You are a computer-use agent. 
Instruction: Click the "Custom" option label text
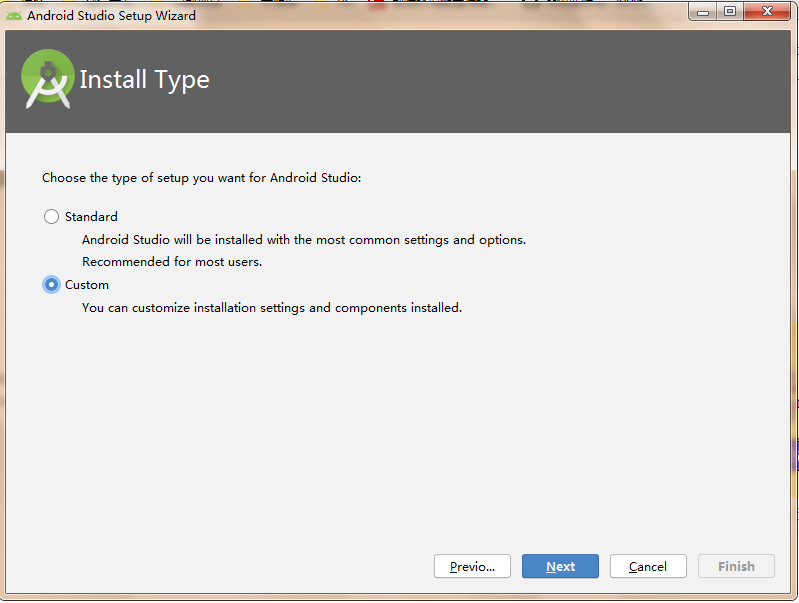point(87,285)
